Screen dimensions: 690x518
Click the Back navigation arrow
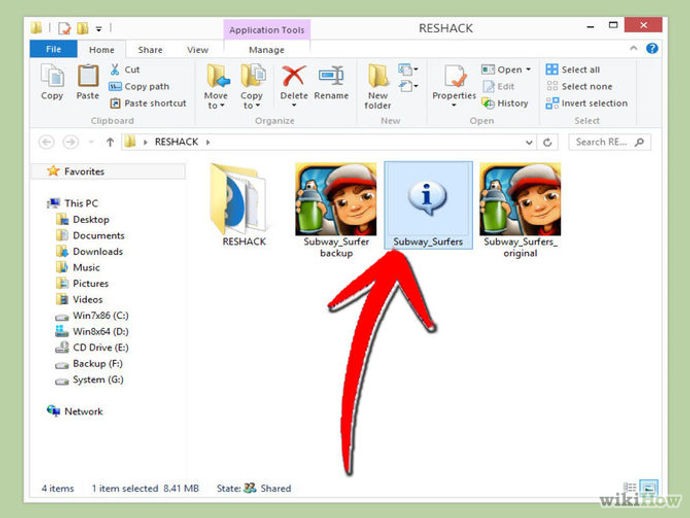coord(47,142)
